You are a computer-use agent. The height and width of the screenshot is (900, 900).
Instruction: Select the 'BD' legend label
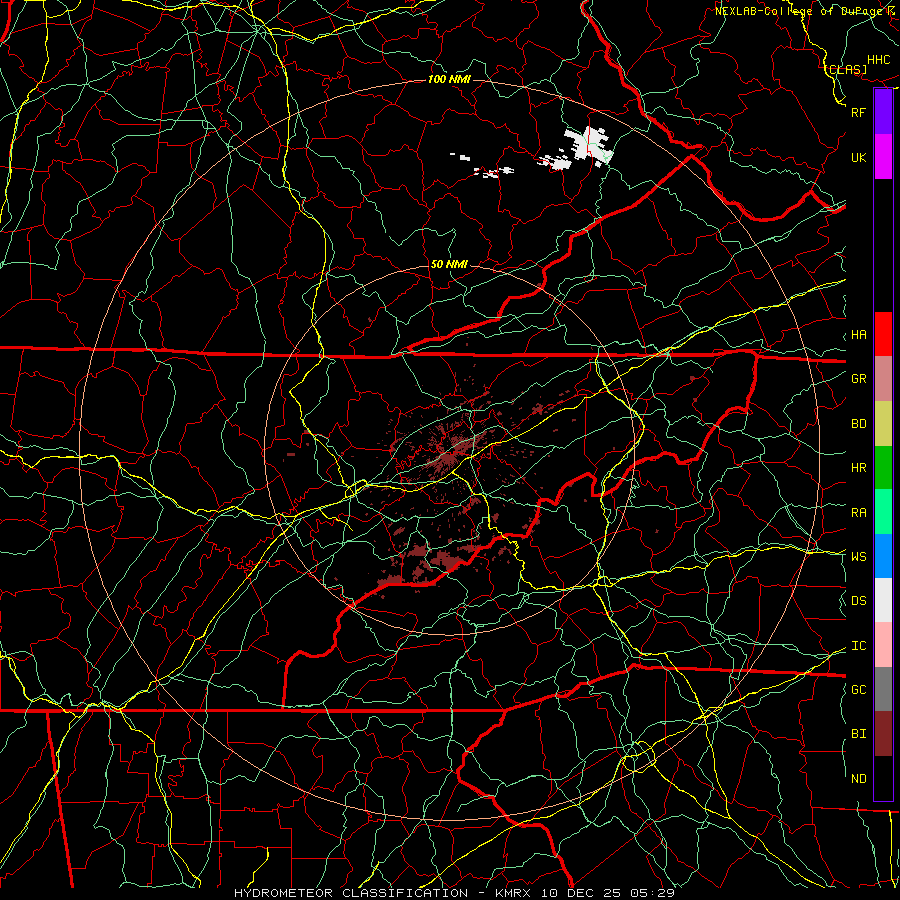point(859,424)
